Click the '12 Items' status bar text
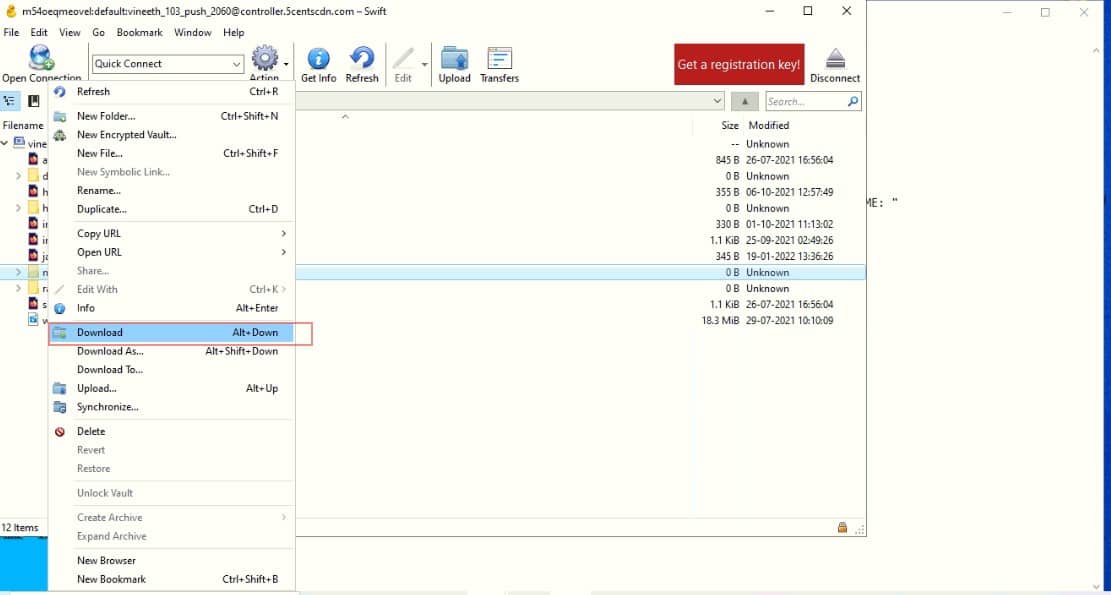Viewport: 1111px width, 595px height. click(x=20, y=528)
